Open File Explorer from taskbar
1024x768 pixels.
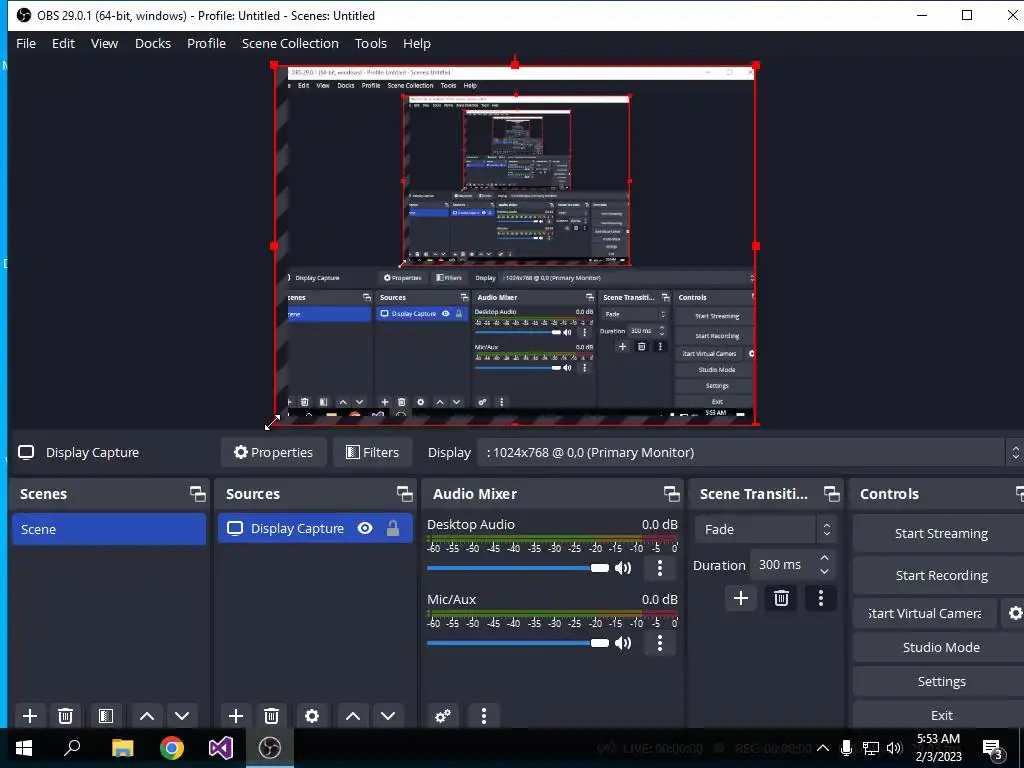tap(123, 748)
